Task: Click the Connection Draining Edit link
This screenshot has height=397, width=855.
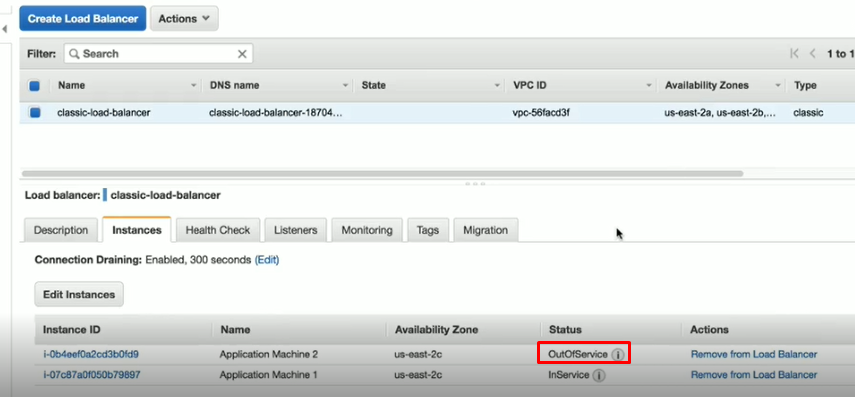Action: [267, 260]
